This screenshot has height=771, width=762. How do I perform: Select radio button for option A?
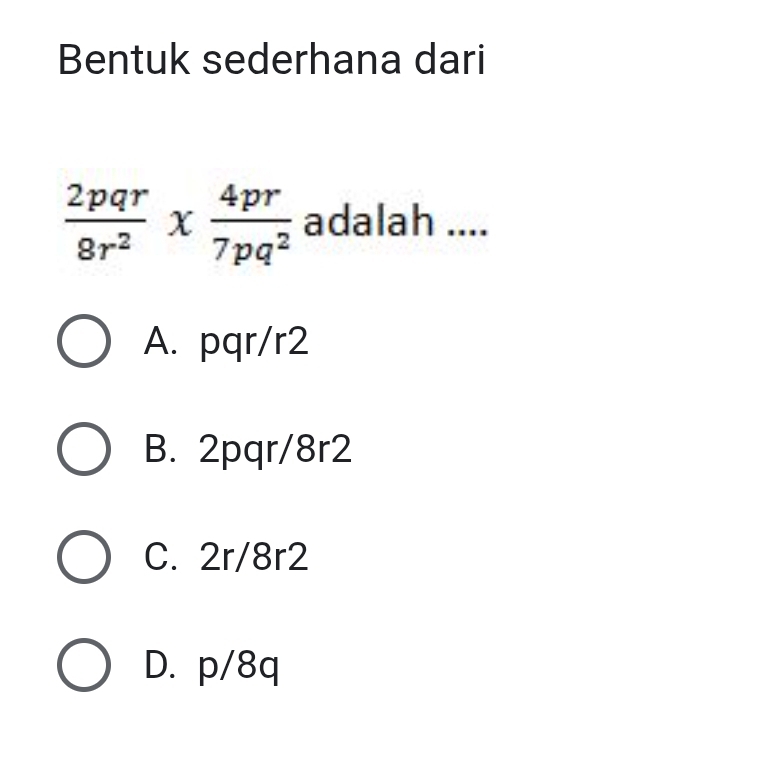click(83, 343)
